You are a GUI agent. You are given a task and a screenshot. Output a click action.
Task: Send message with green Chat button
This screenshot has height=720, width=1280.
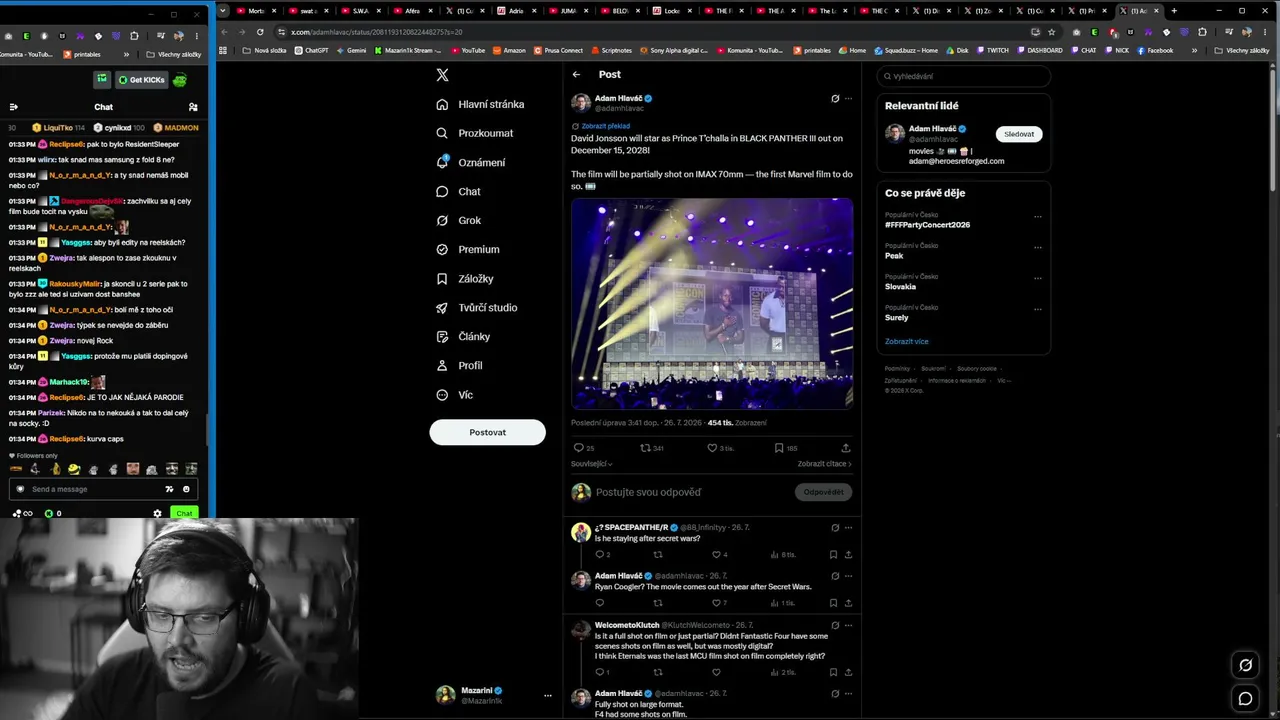tap(184, 513)
